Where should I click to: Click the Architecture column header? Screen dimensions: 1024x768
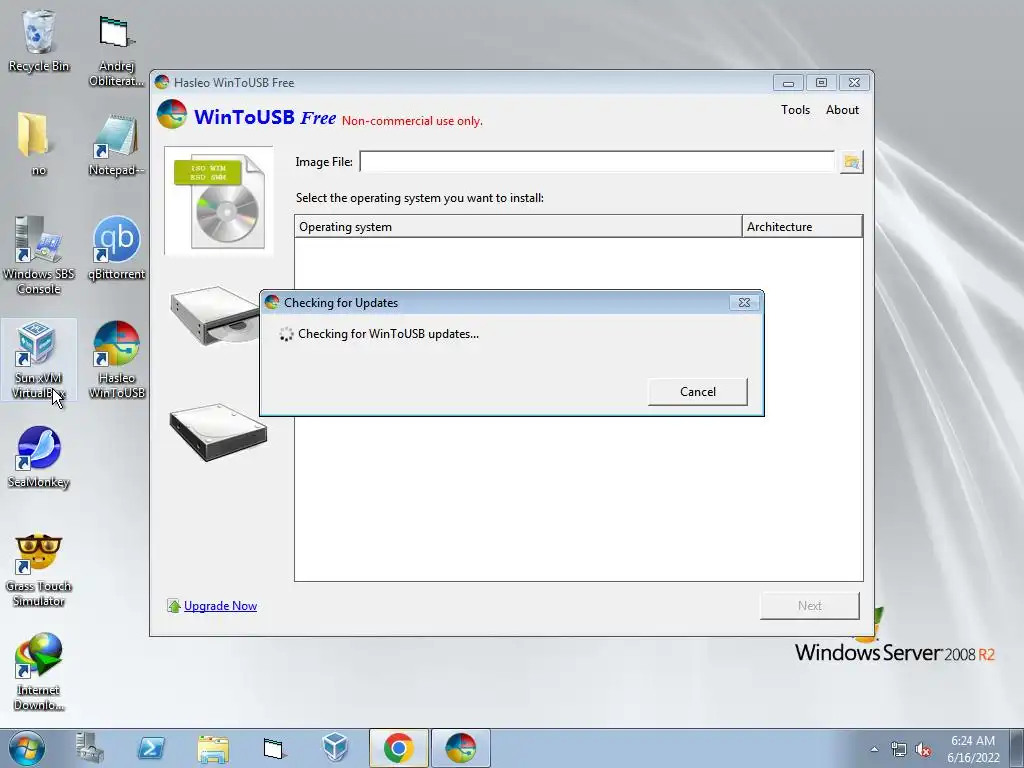point(802,227)
